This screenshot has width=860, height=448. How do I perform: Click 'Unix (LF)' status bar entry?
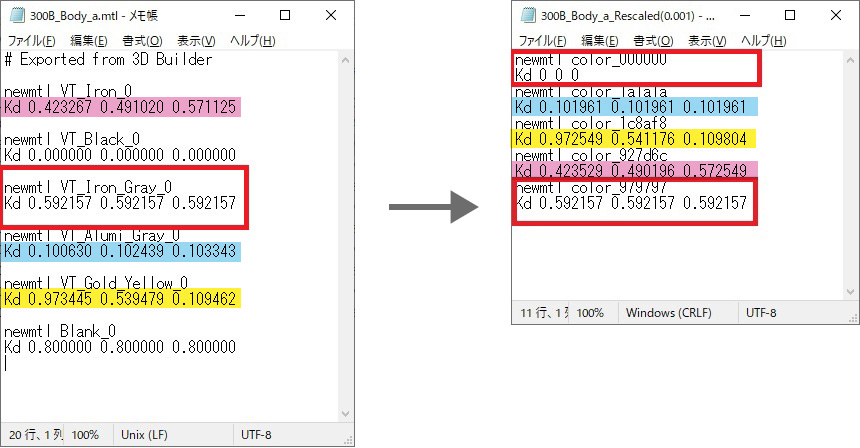[x=144, y=435]
